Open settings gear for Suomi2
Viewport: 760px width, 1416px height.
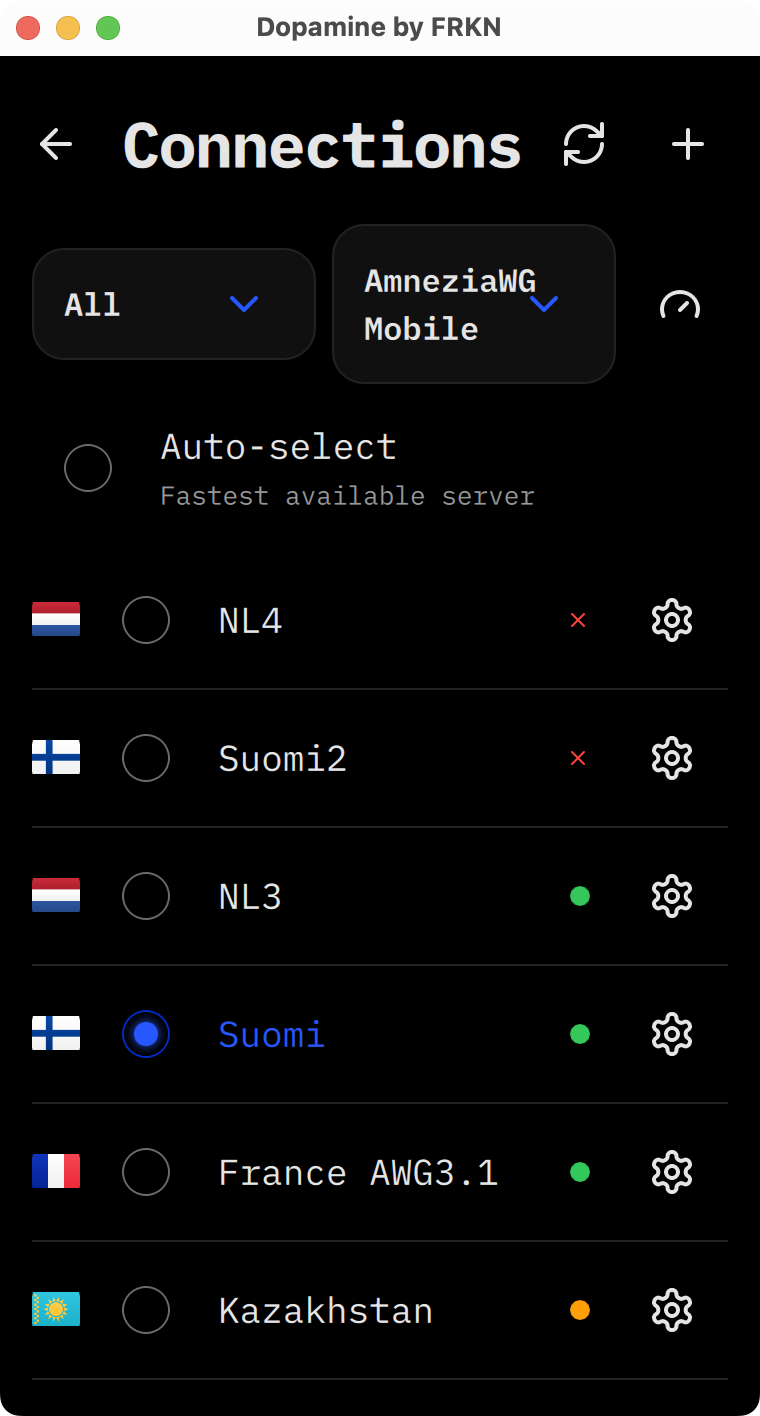672,758
